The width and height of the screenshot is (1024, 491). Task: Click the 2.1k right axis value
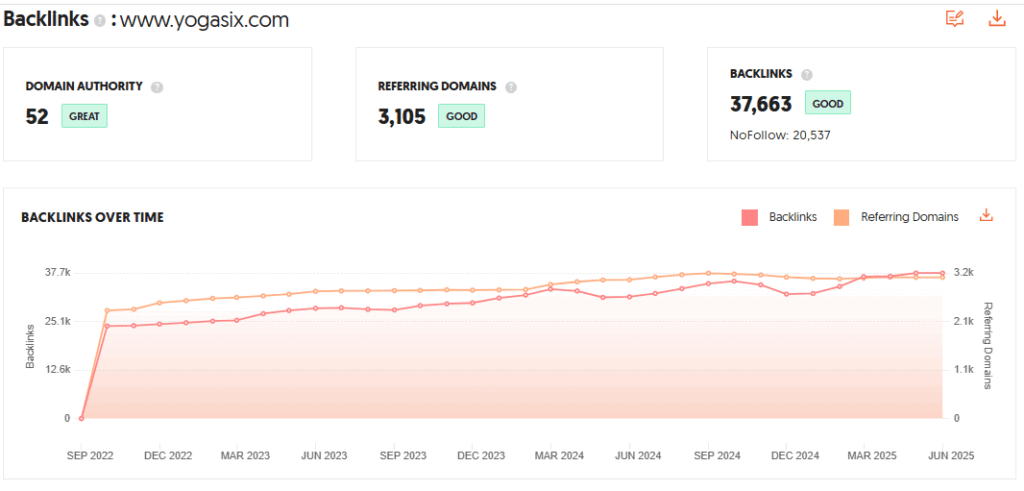(964, 321)
